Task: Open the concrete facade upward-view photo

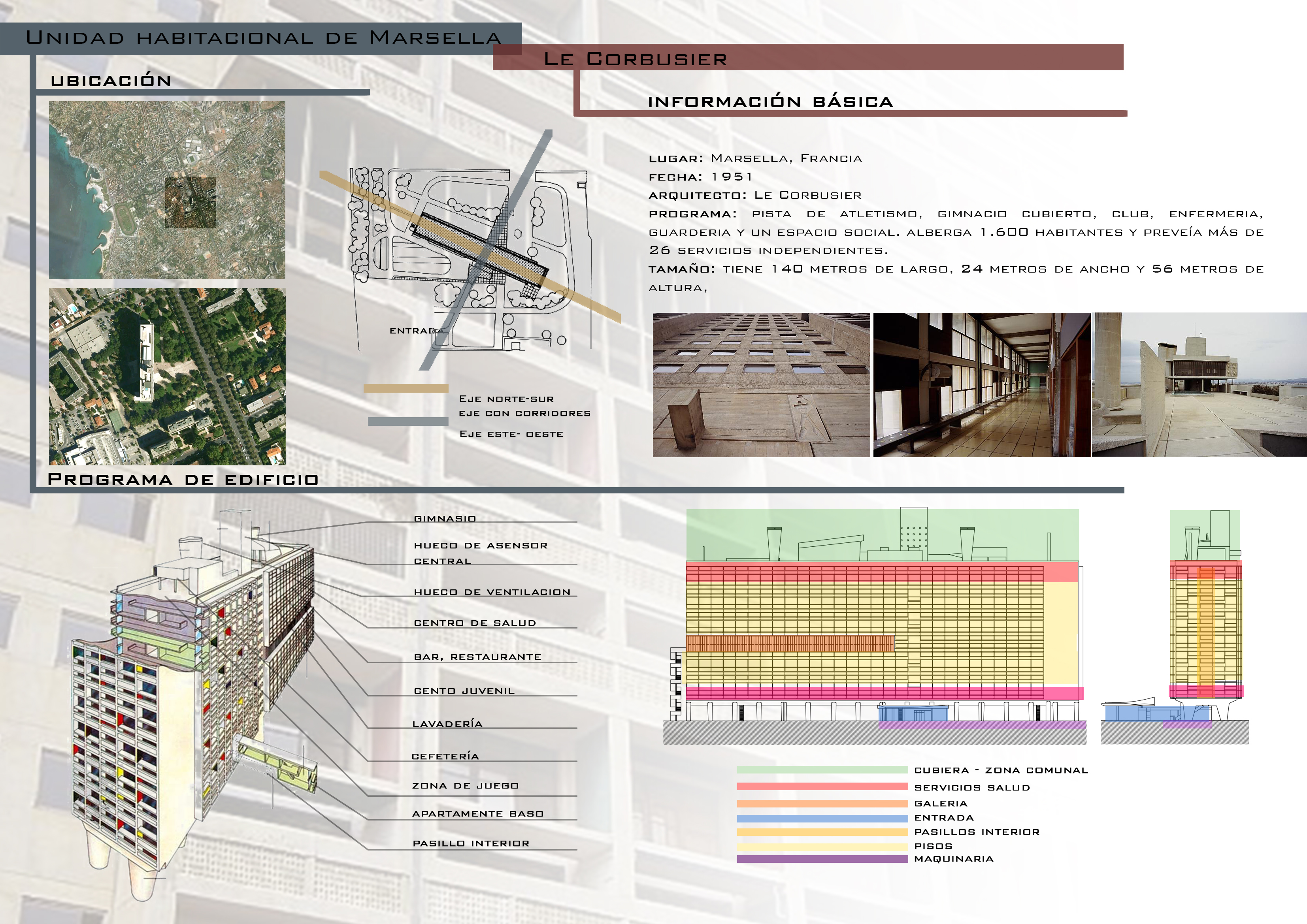Action: (761, 385)
